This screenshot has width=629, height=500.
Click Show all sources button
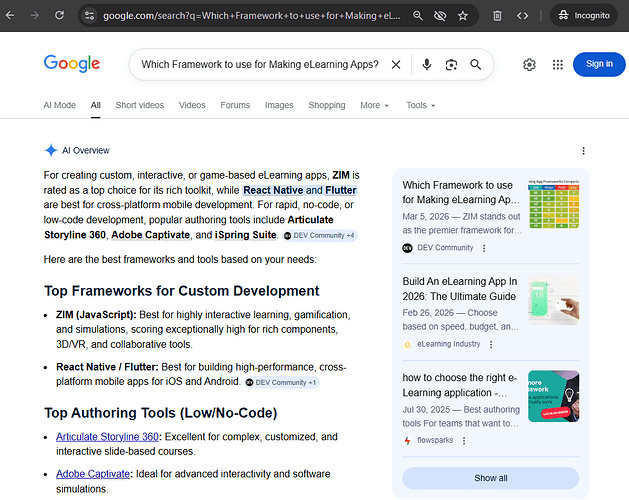tap(490, 478)
